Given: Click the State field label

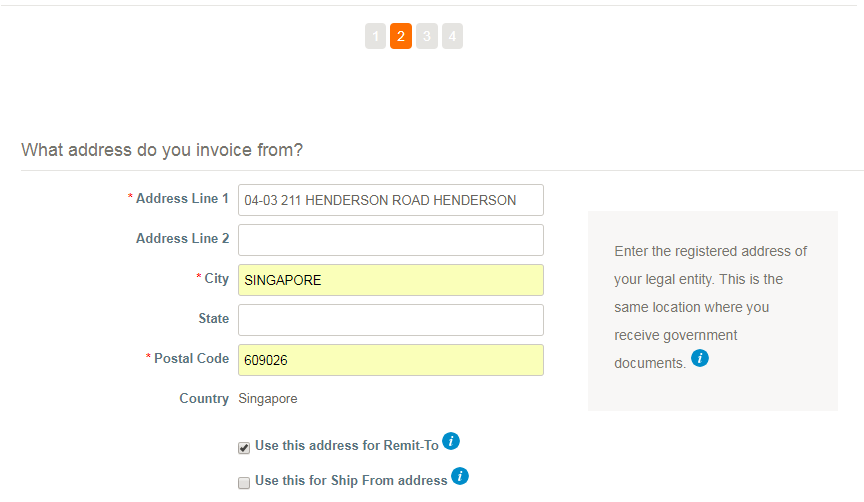Looking at the screenshot, I should [x=214, y=319].
